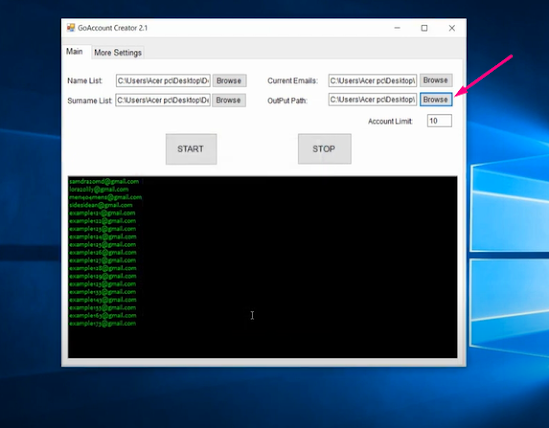The width and height of the screenshot is (549, 428).
Task: Click the Name List path field
Action: 163,81
